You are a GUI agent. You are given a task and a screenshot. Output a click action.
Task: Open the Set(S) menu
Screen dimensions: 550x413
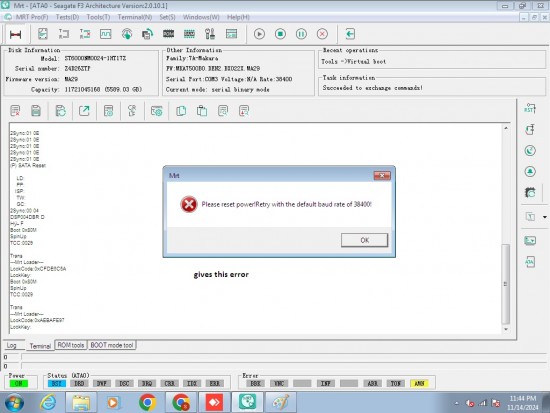(167, 17)
